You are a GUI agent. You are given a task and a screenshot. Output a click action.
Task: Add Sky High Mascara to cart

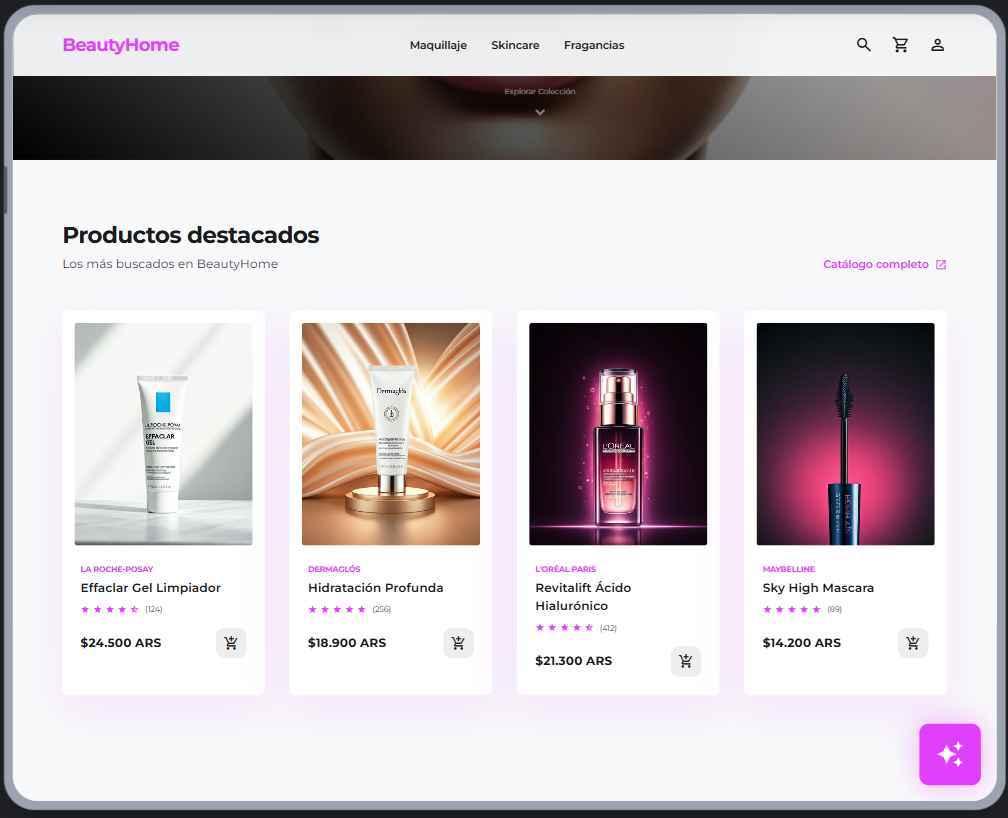point(913,642)
